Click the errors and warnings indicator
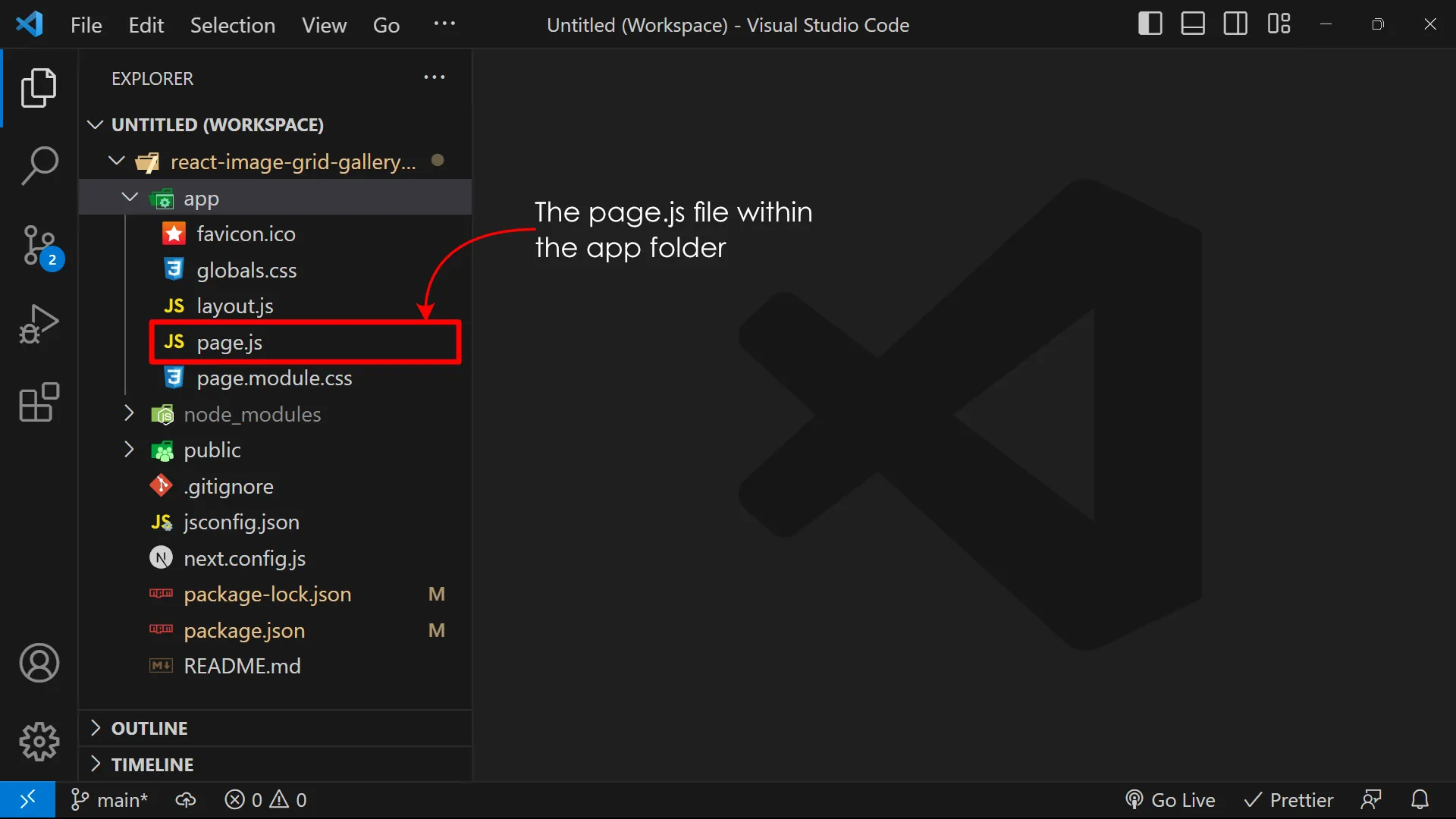The width and height of the screenshot is (1456, 819). tap(265, 799)
